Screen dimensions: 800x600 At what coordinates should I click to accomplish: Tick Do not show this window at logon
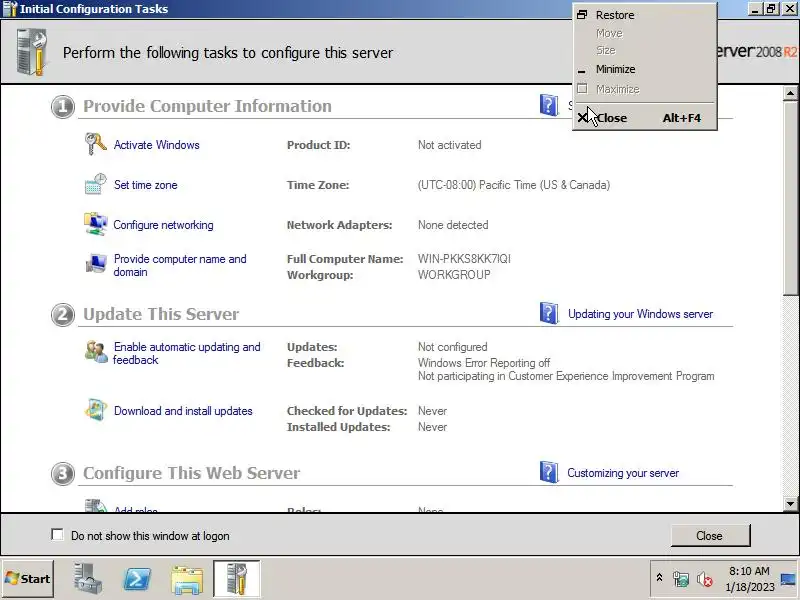(57, 534)
